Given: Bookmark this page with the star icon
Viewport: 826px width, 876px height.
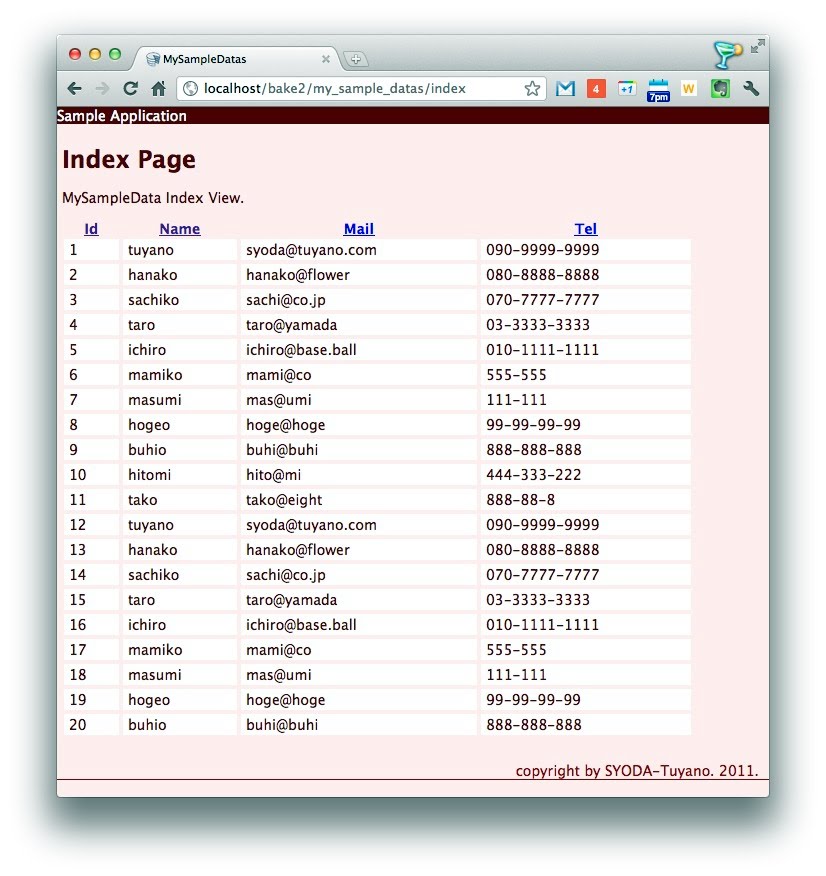Looking at the screenshot, I should pos(532,88).
